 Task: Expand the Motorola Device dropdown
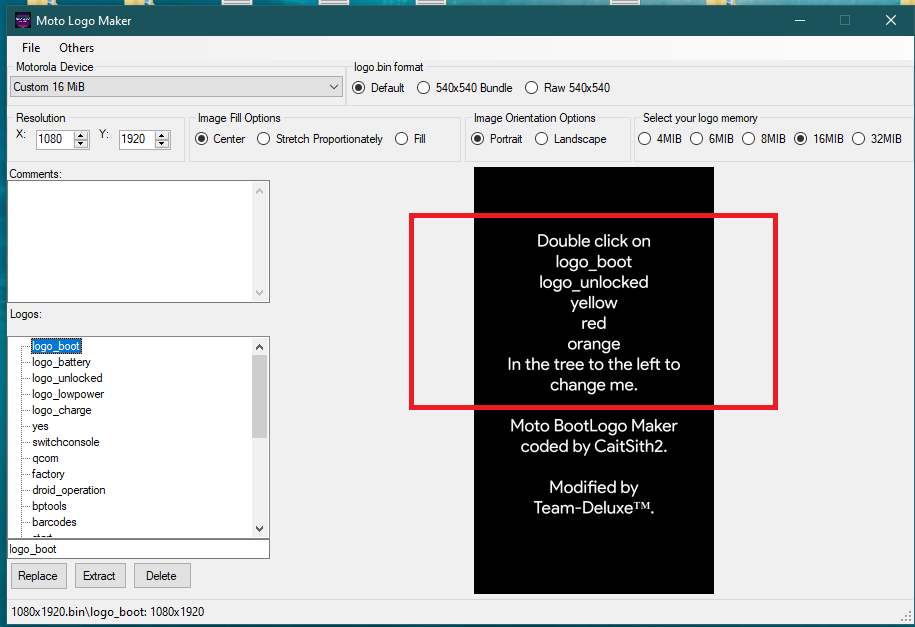(x=176, y=87)
